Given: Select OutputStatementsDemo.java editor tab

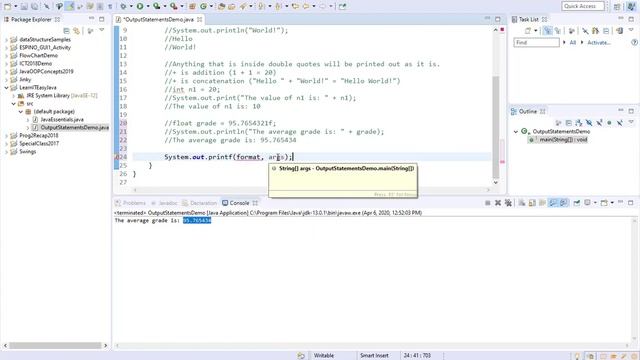Looking at the screenshot, I should click(x=159, y=19).
